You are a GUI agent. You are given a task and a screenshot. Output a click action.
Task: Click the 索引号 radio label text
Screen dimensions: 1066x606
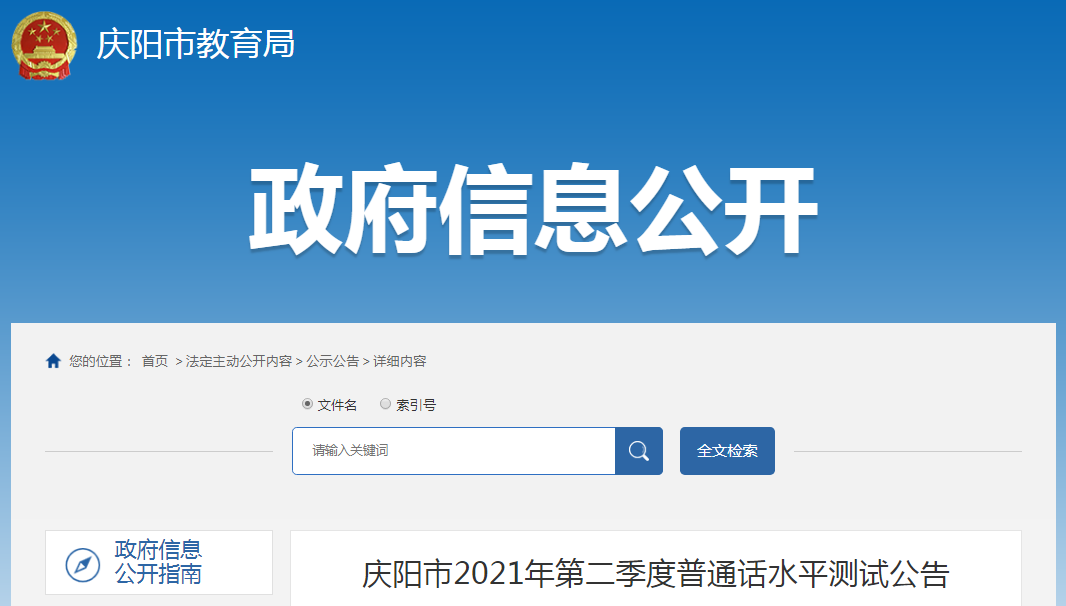coord(416,405)
